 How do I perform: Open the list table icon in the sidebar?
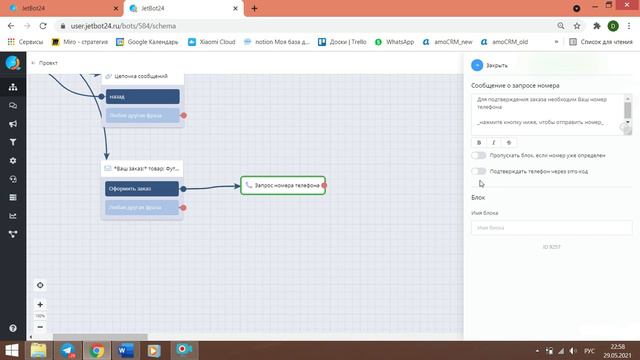13,198
